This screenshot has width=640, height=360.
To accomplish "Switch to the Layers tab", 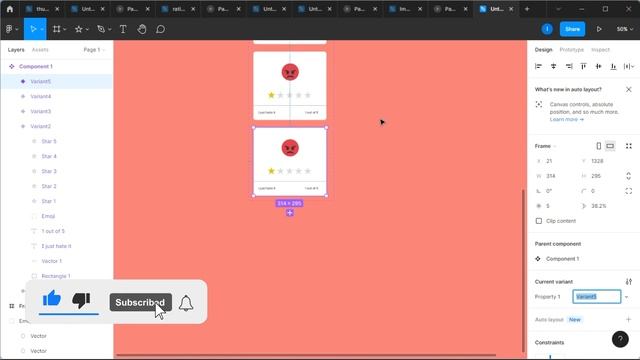I will (16, 50).
